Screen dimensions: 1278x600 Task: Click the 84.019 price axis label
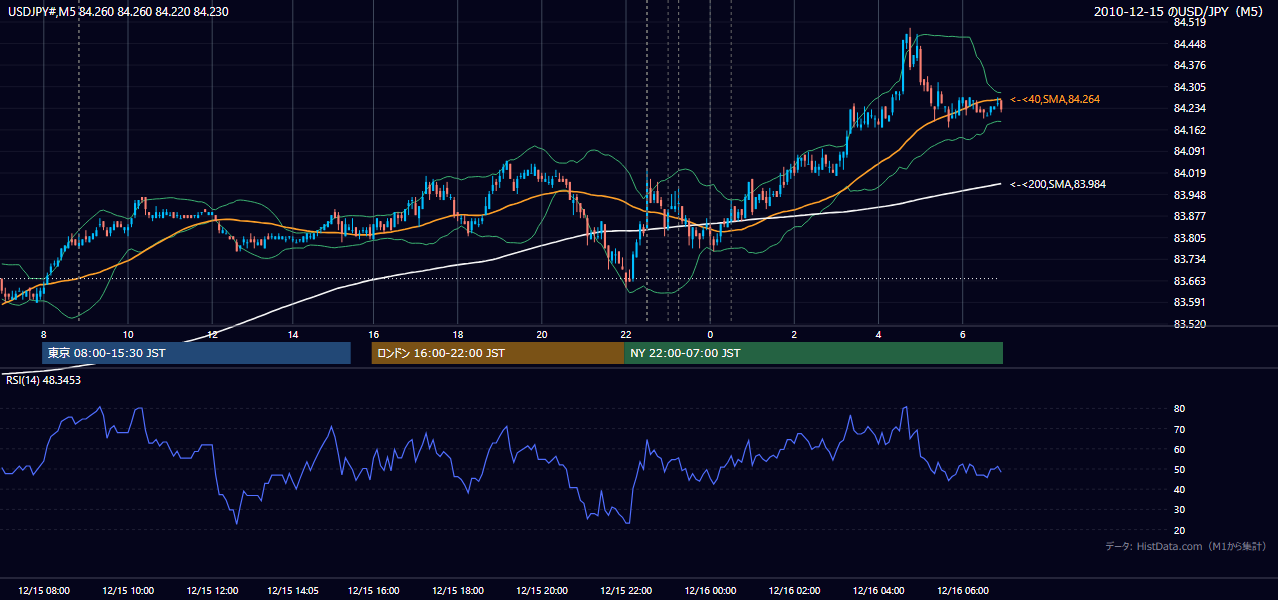coord(1189,173)
